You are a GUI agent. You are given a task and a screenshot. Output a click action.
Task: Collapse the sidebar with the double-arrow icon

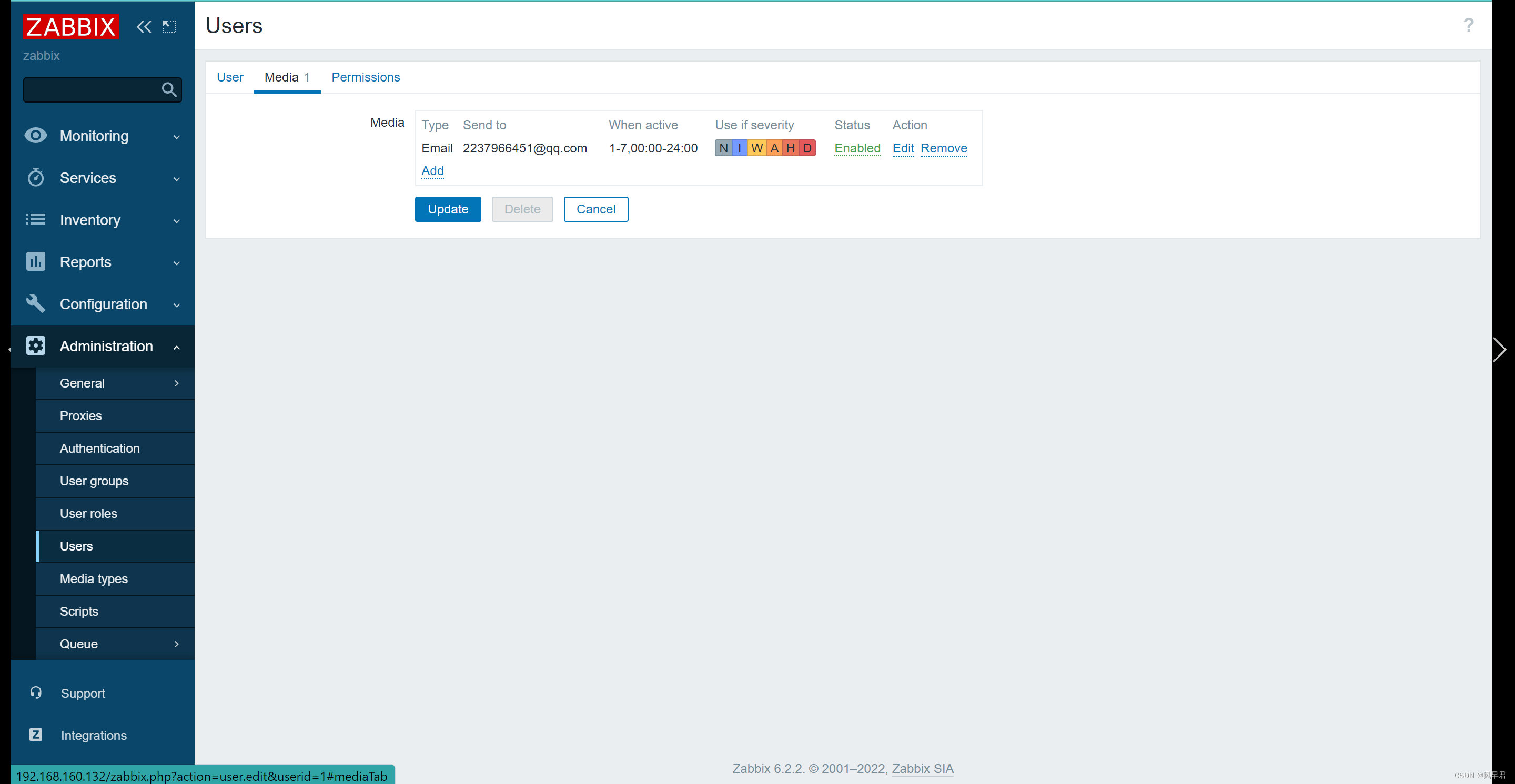click(144, 26)
